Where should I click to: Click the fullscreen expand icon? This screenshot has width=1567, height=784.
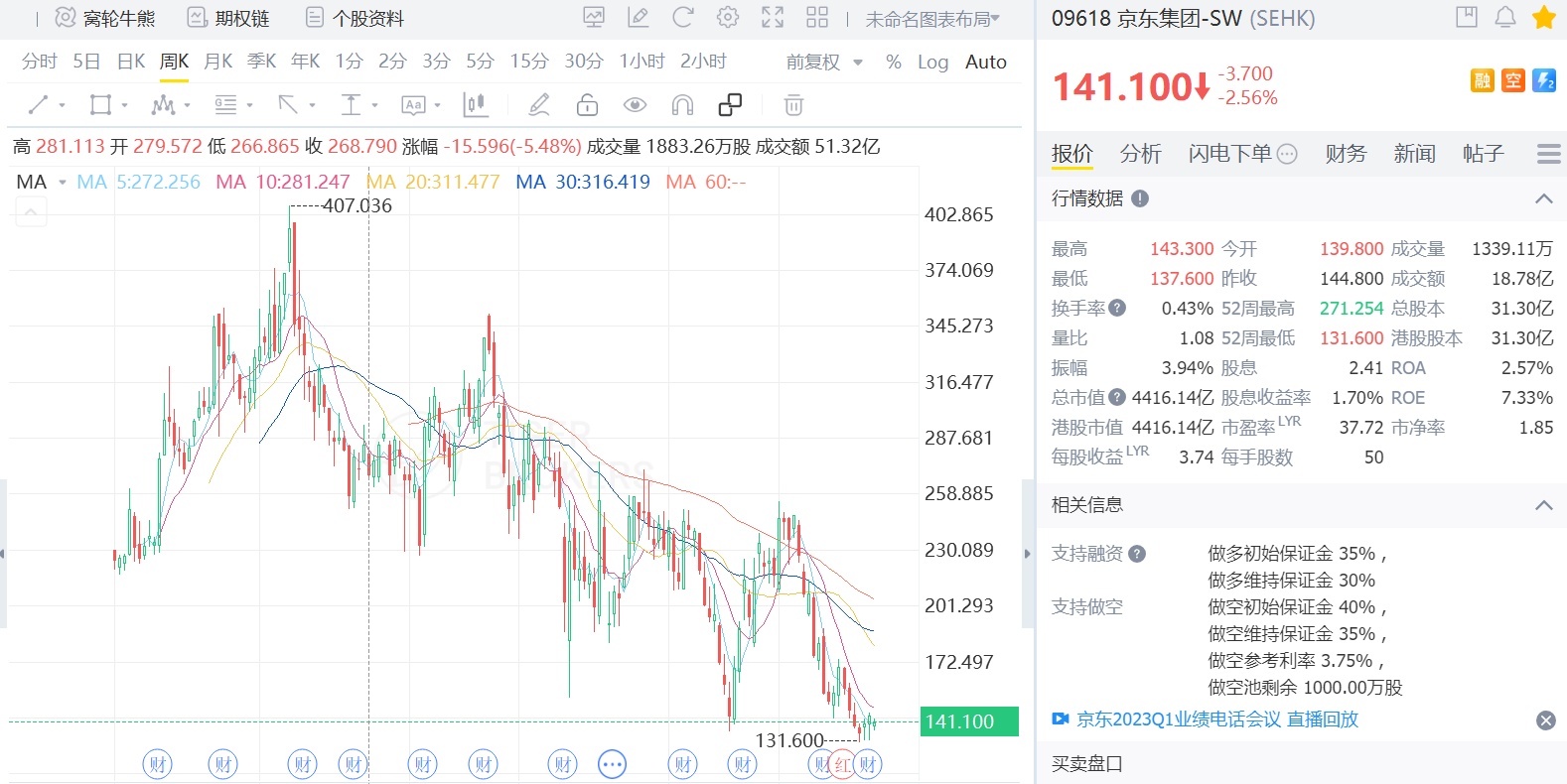[x=772, y=18]
